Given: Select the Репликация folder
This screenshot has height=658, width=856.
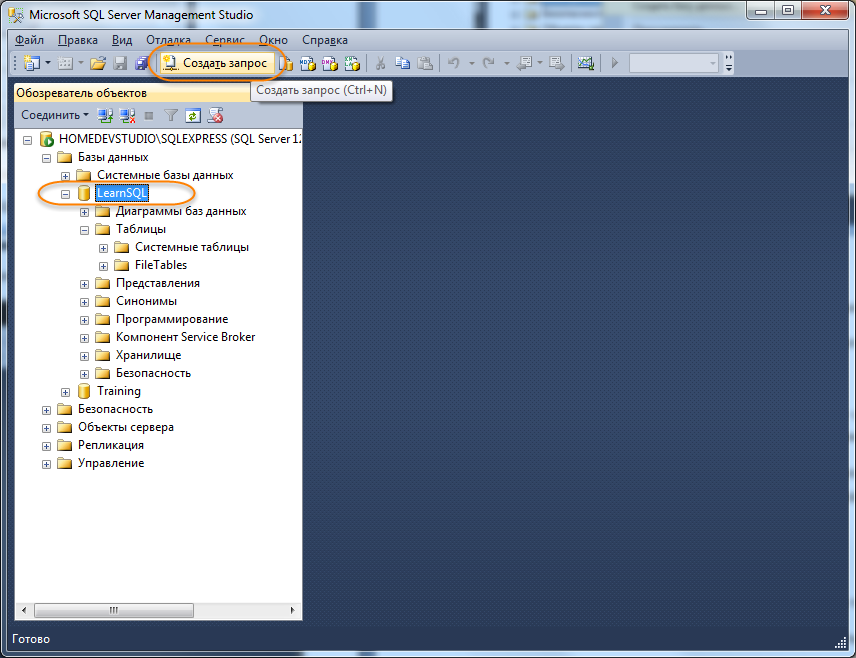Looking at the screenshot, I should point(111,446).
